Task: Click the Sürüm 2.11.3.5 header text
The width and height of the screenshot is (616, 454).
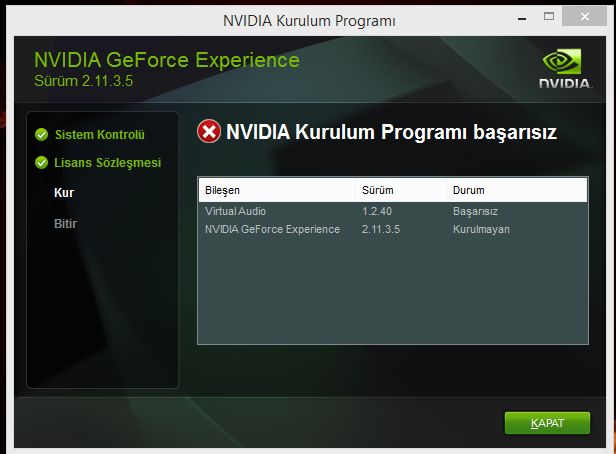Action: [x=83, y=81]
